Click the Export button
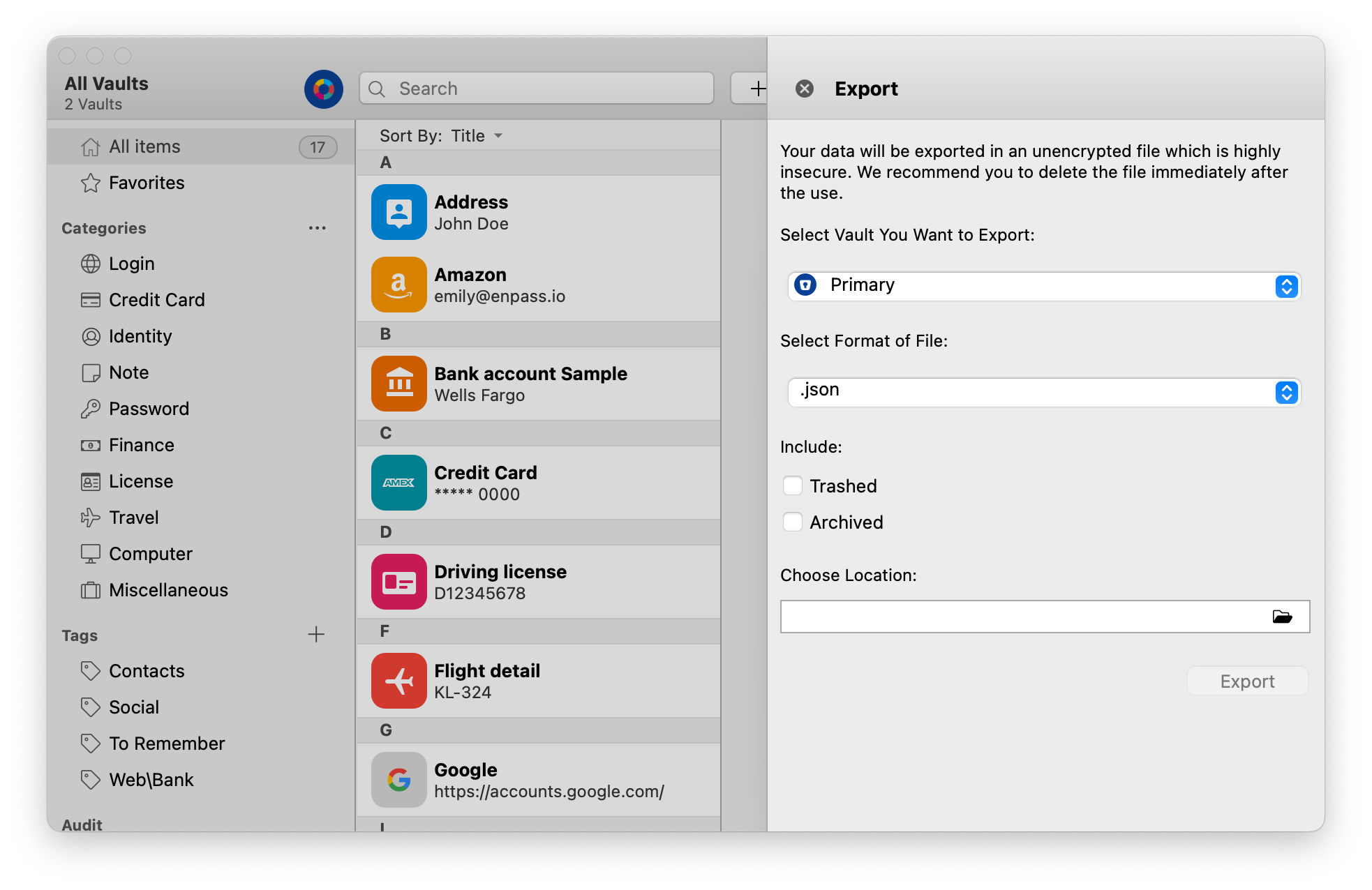1372x890 pixels. click(x=1246, y=681)
